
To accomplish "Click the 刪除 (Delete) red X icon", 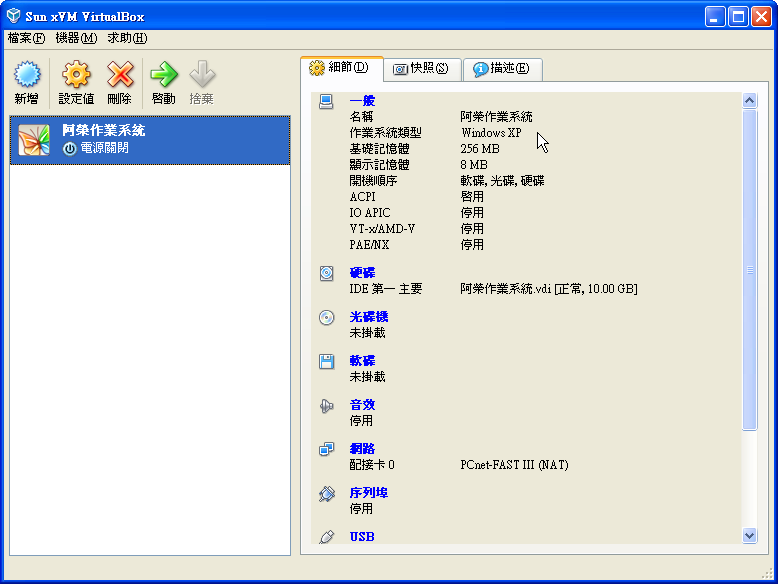I will pos(120,74).
